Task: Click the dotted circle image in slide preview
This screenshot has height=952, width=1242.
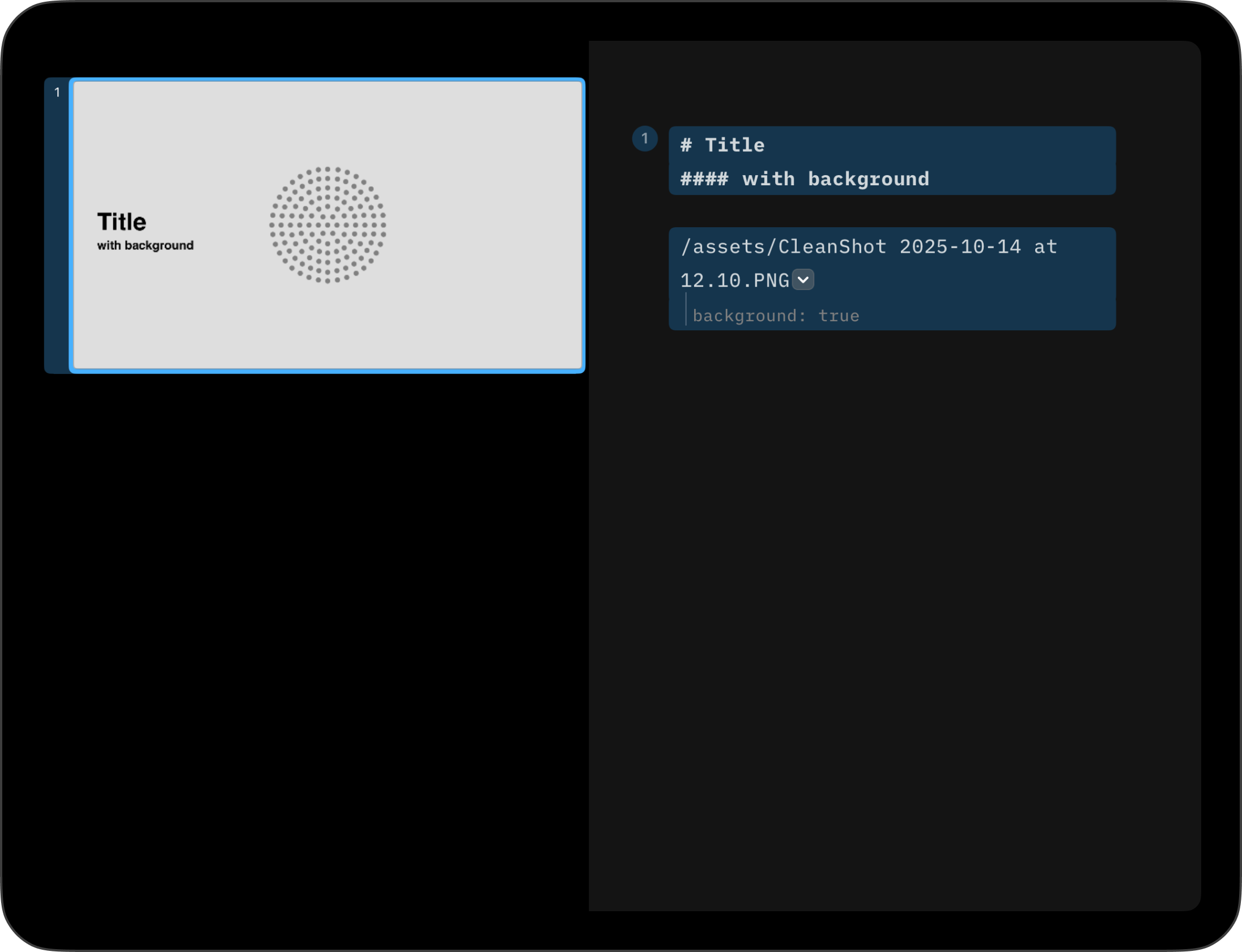Action: 327,225
